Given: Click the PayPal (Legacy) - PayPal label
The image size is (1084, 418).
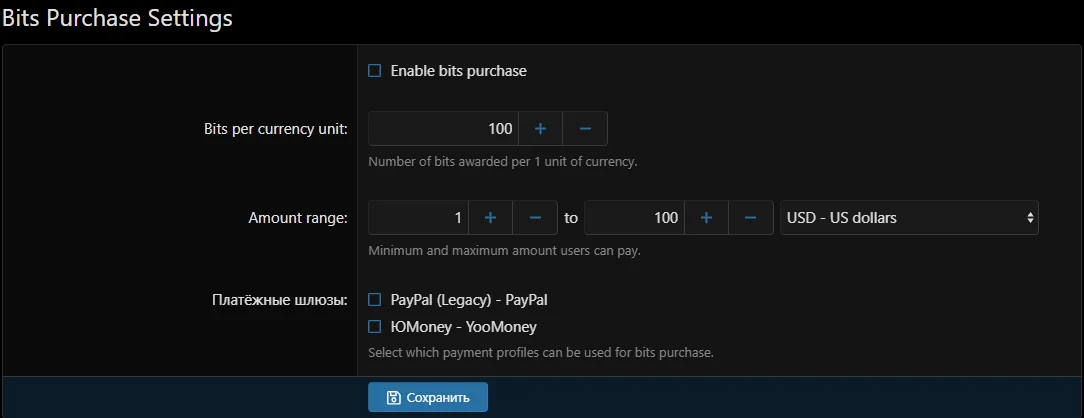Looking at the screenshot, I should tap(469, 299).
